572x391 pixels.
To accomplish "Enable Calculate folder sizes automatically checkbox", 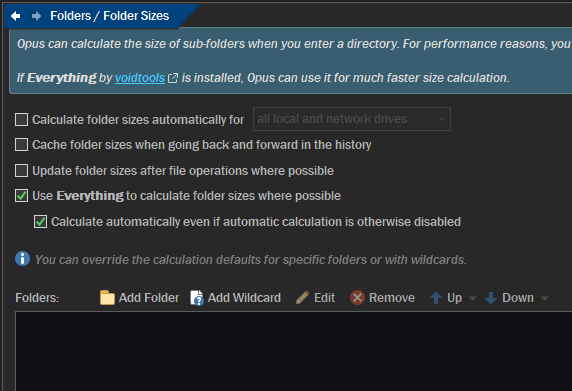I will point(21,119).
